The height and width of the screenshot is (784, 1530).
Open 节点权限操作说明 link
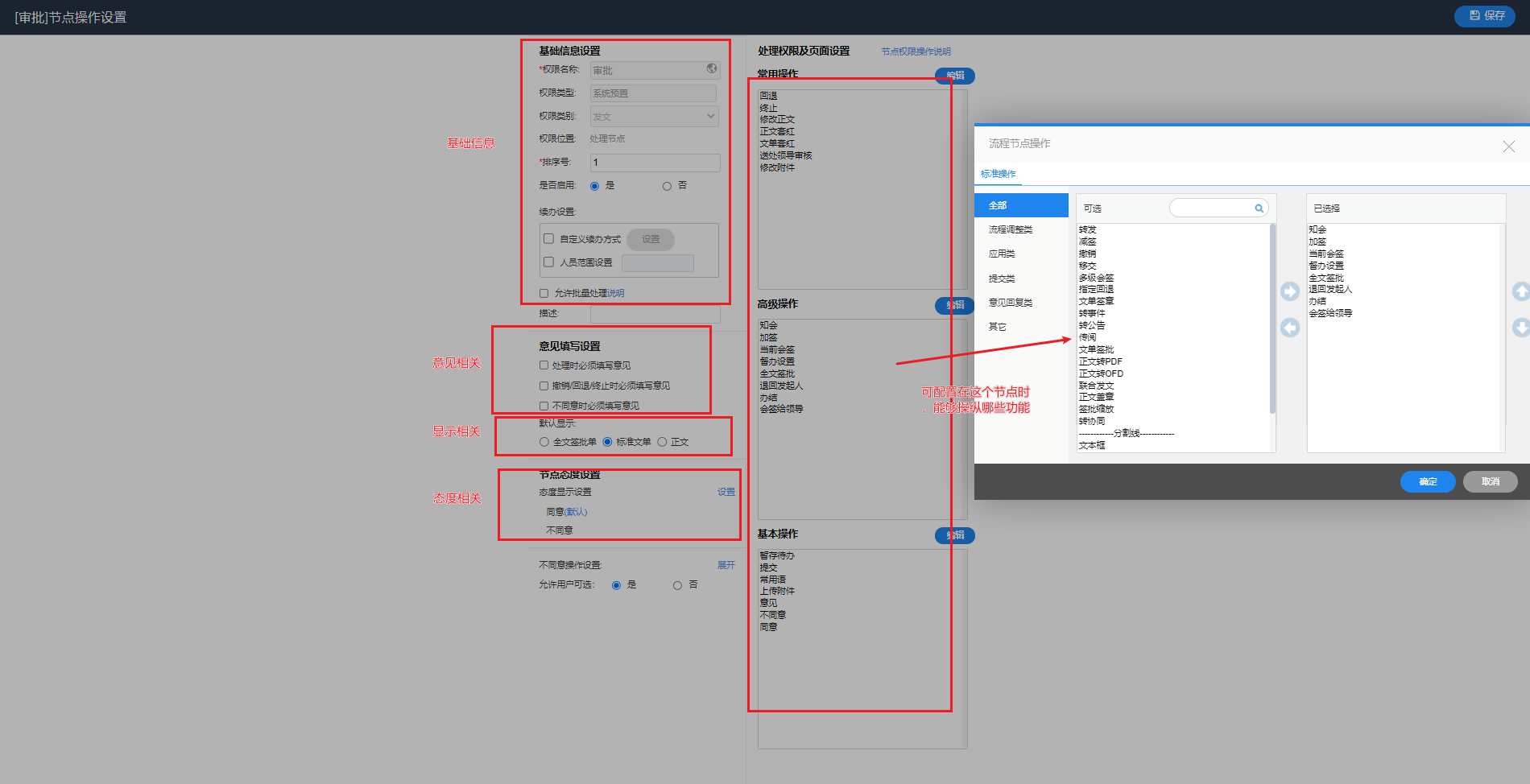tap(915, 52)
